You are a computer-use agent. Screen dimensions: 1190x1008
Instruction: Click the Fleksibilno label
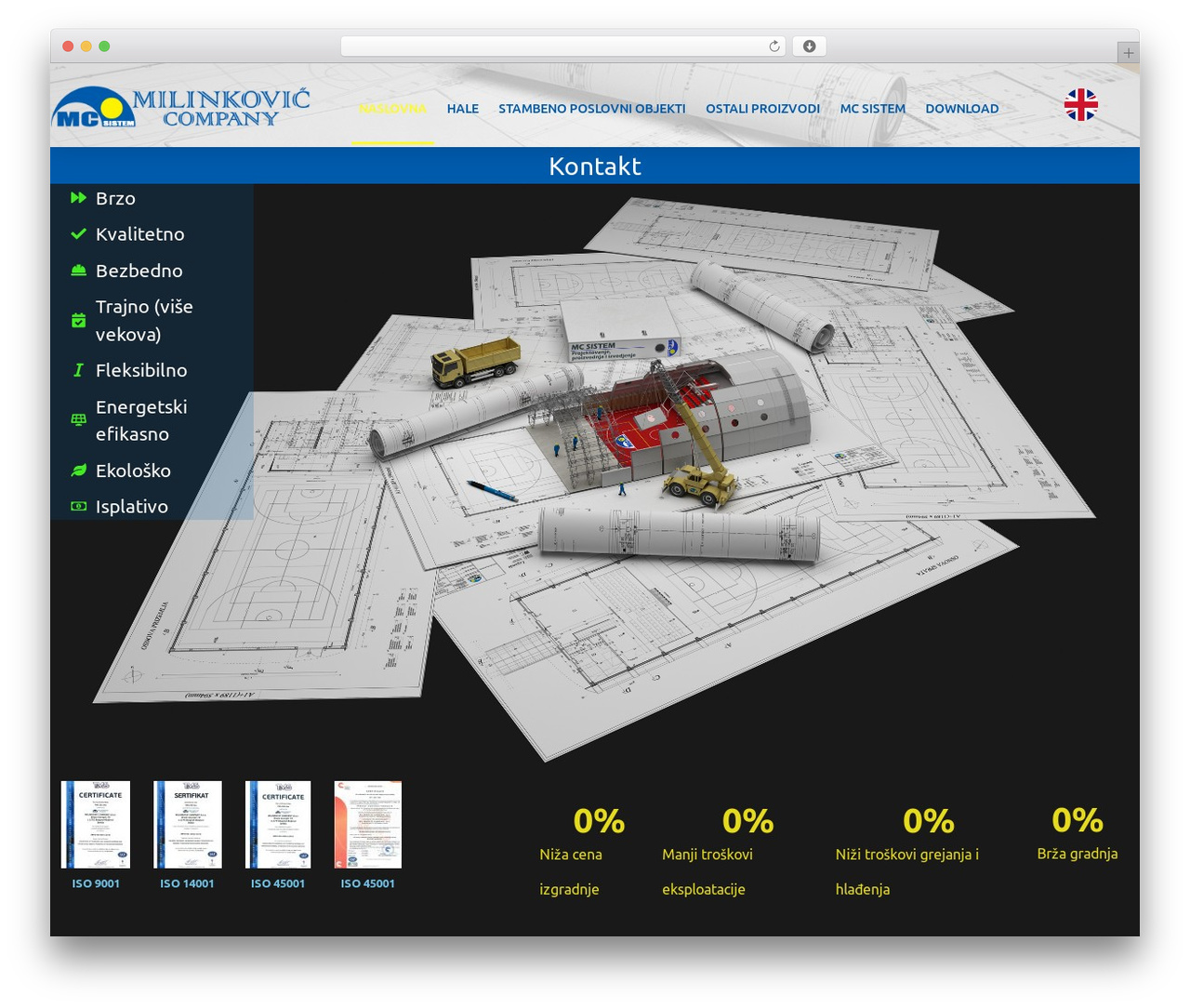[141, 370]
